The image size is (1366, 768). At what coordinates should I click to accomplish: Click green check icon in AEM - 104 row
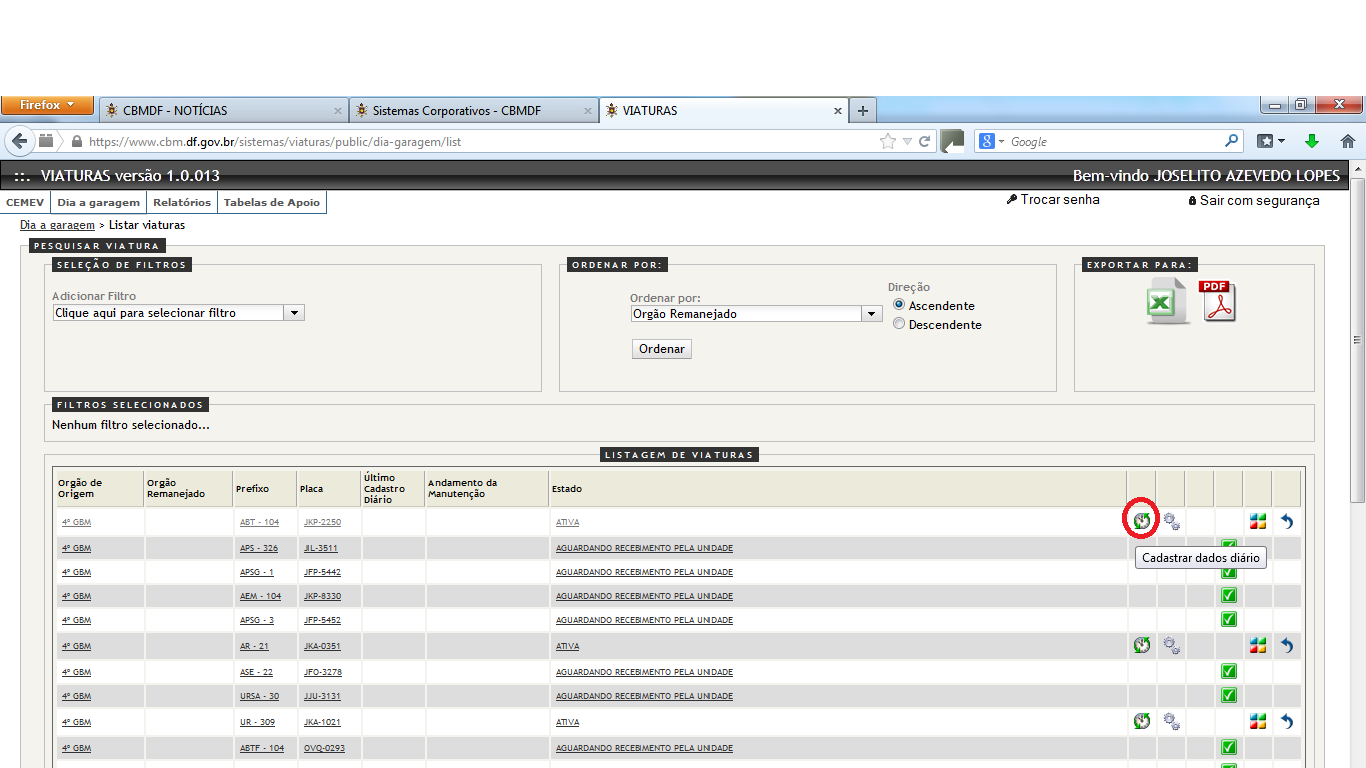click(x=1229, y=595)
